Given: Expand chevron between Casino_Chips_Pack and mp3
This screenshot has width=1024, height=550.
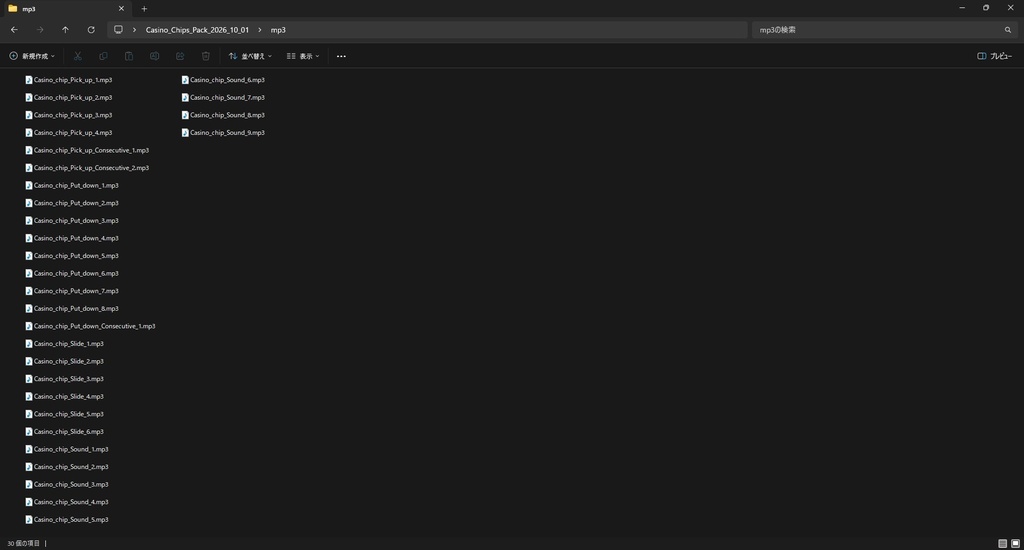Looking at the screenshot, I should (259, 30).
